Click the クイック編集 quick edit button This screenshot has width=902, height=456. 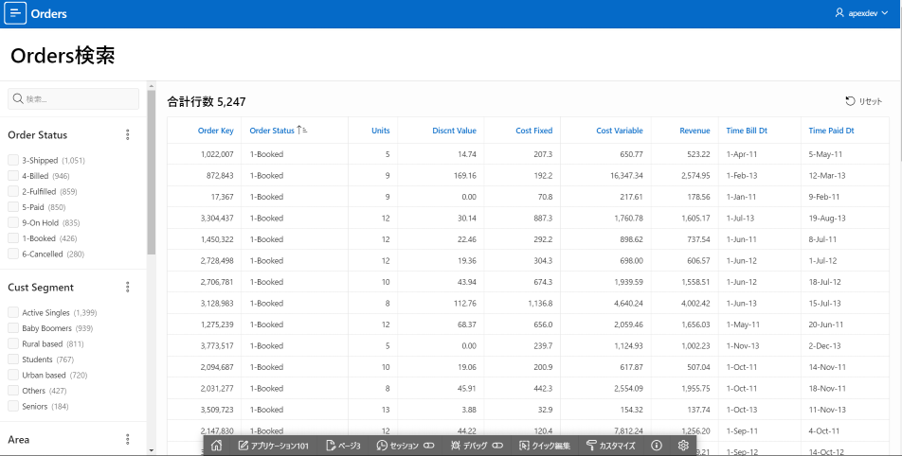pos(544,446)
